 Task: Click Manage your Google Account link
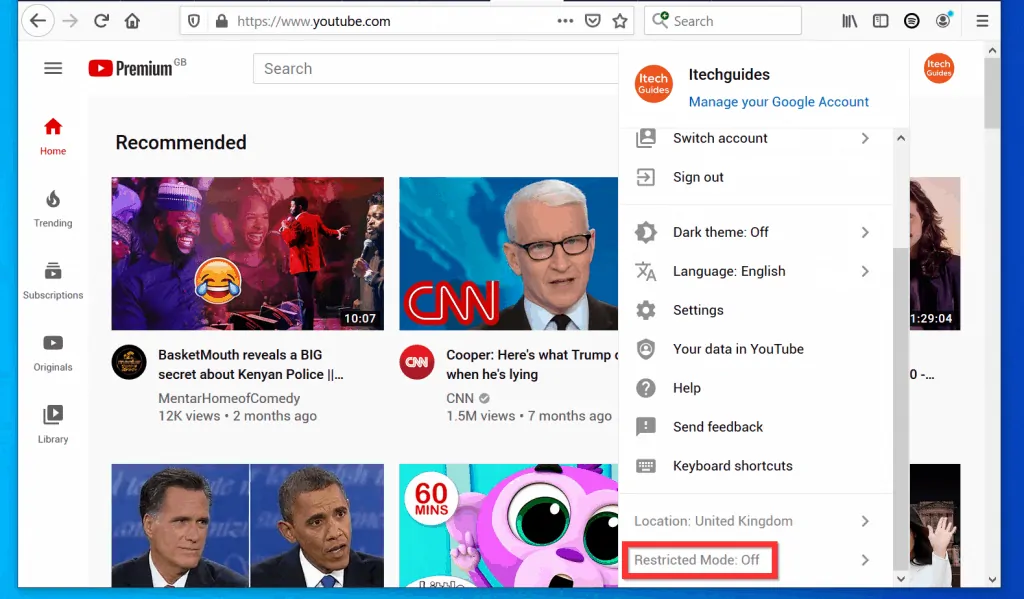click(778, 102)
